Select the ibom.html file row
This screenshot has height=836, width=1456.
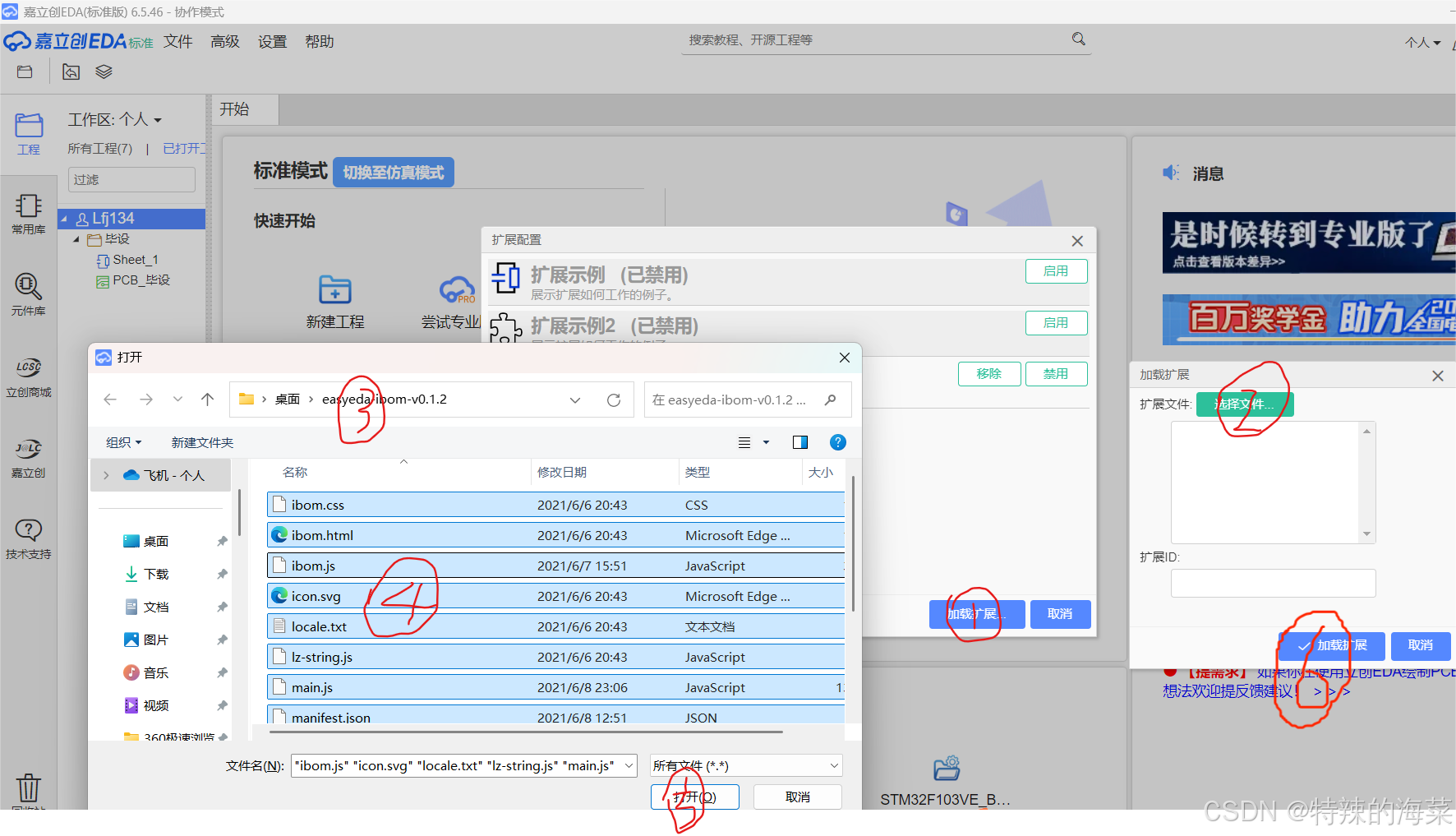coord(555,535)
